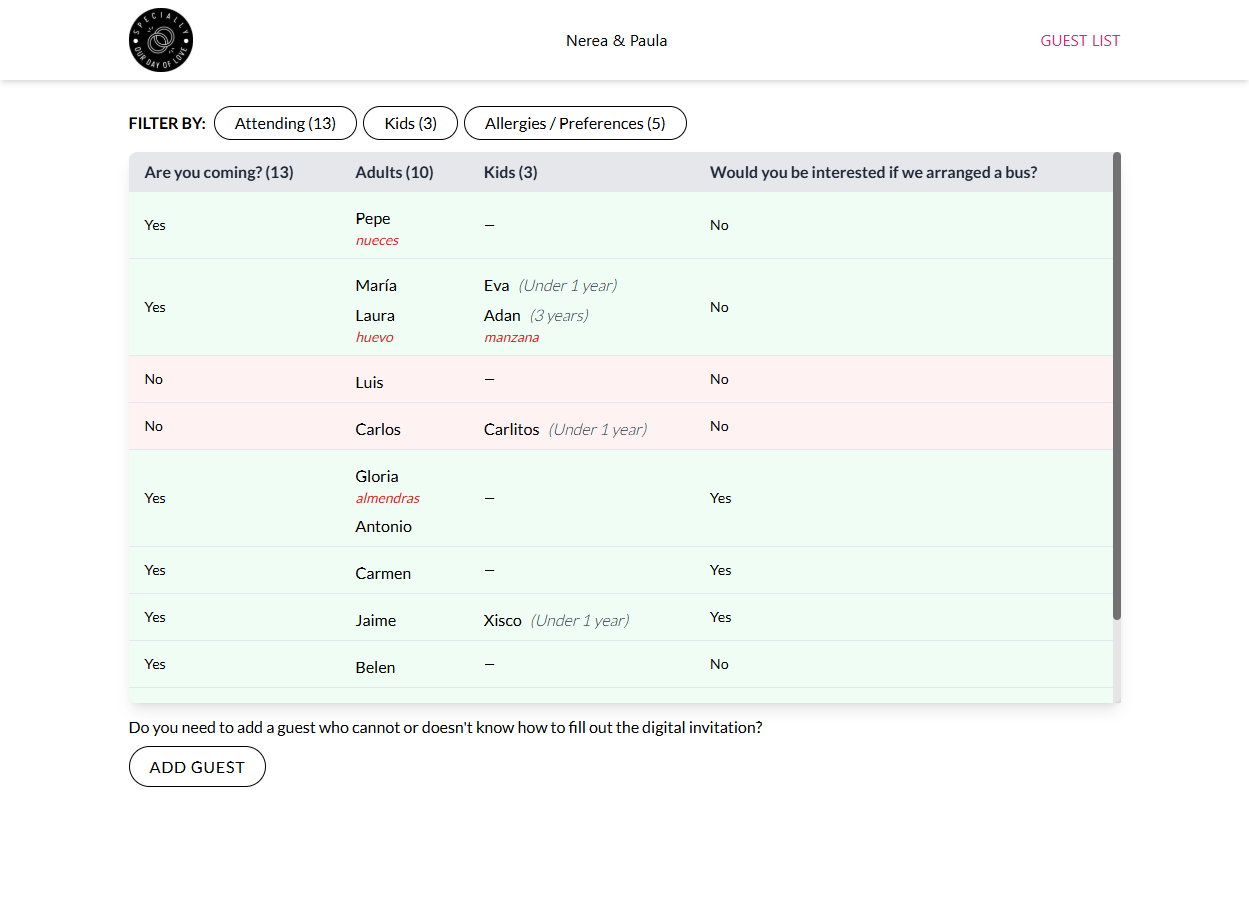Click the guest table vertical scrollbar
The image size is (1249, 919).
[x=1117, y=385]
